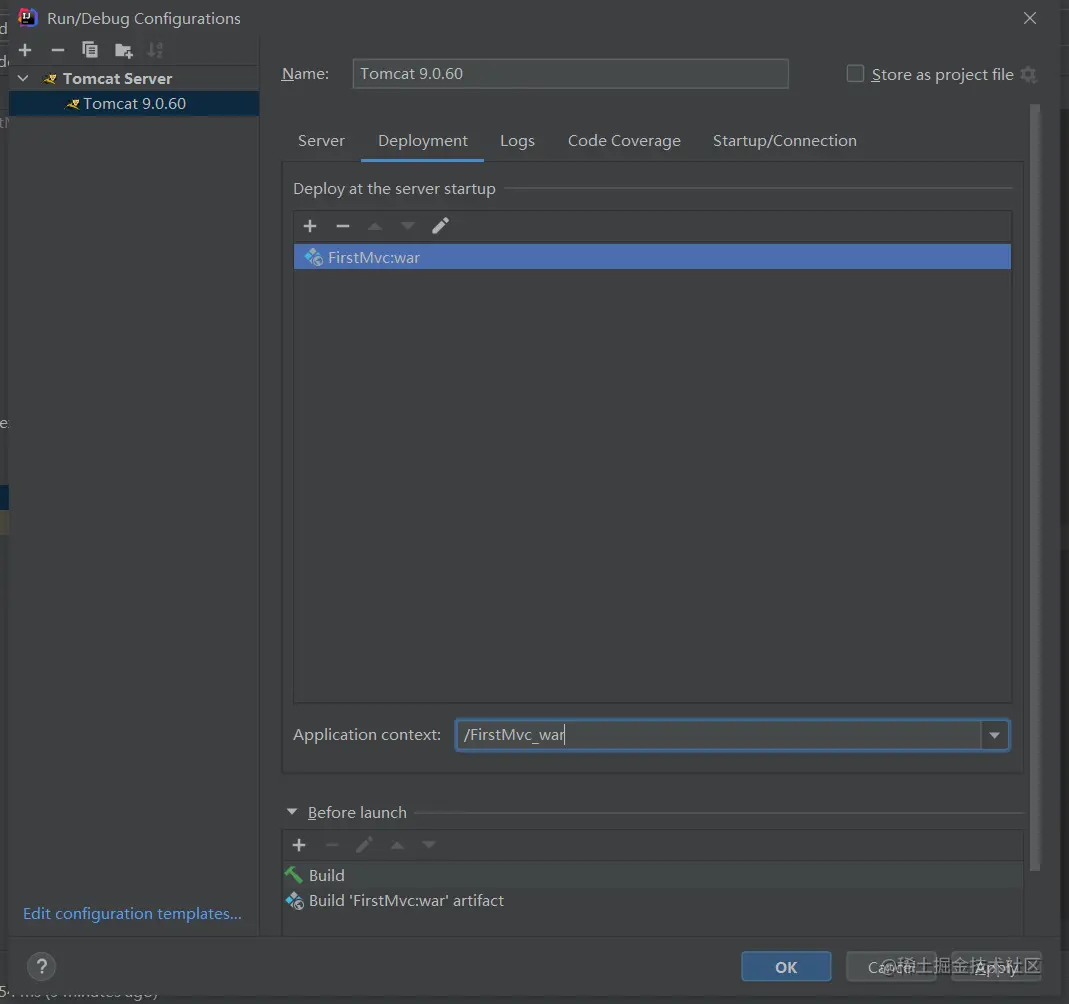Select the Build 'FirstMvc:war' artifact step
Screen dimensions: 1069x1004
pyautogui.click(x=652, y=900)
